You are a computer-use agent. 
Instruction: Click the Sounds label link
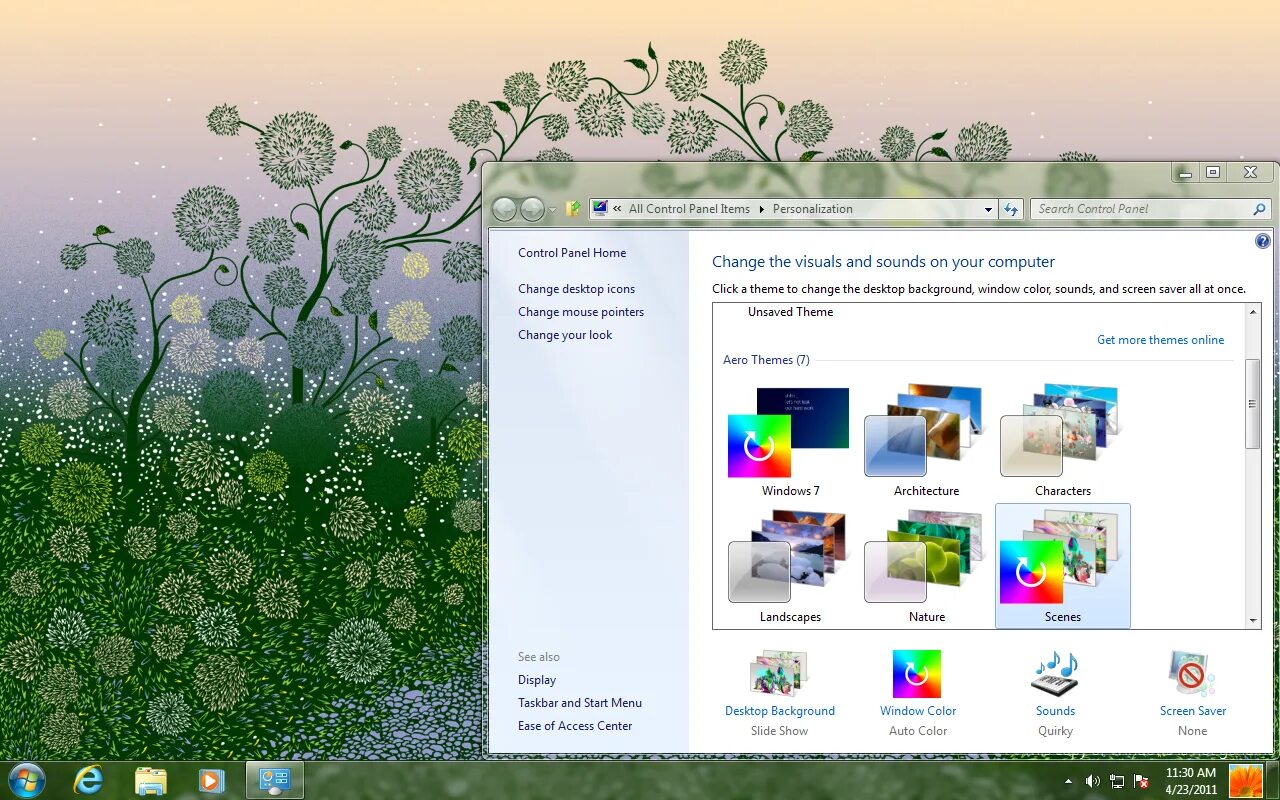1055,711
